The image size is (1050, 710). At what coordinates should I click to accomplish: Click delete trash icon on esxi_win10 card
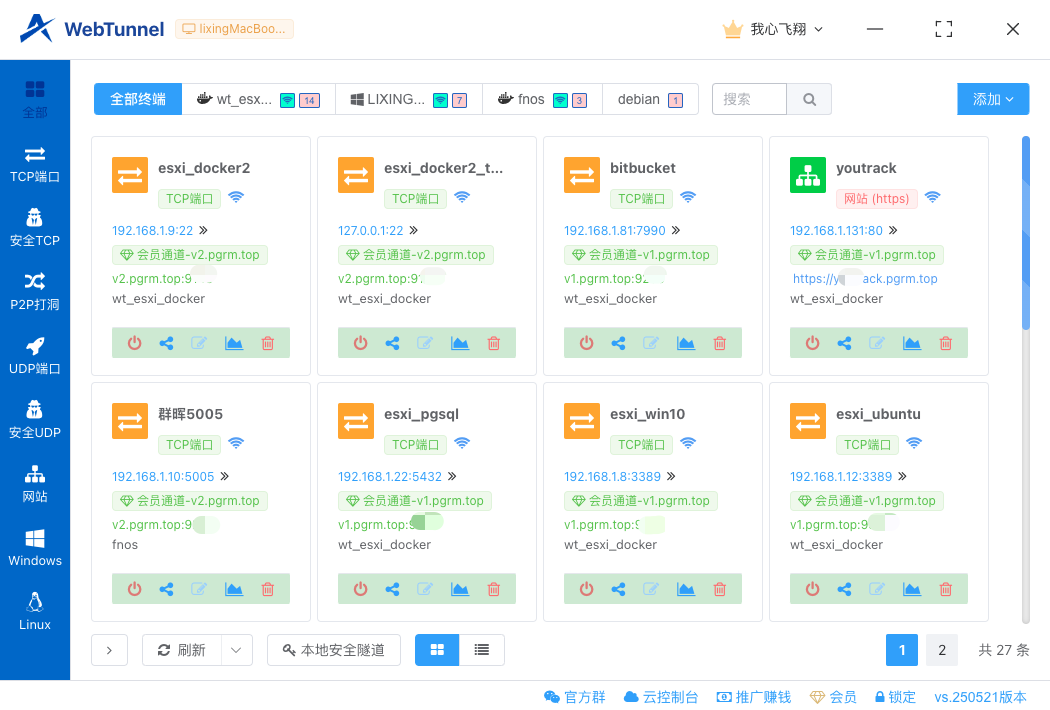(719, 589)
